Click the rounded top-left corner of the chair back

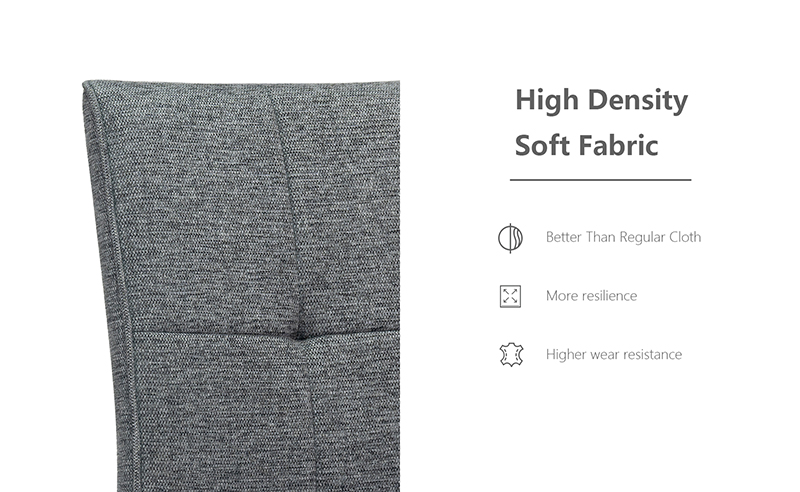pos(91,90)
